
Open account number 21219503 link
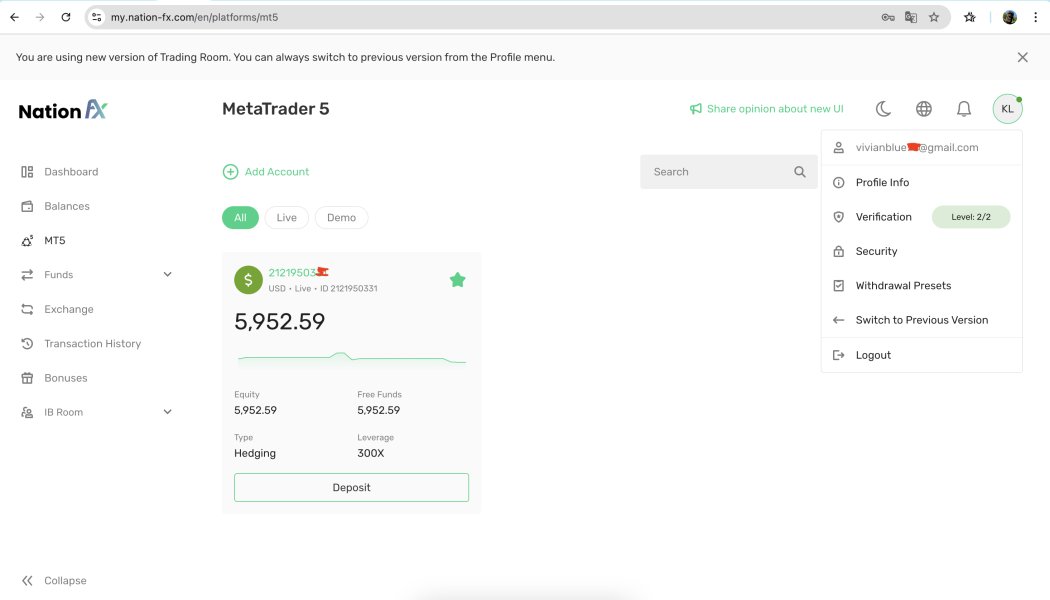point(298,273)
